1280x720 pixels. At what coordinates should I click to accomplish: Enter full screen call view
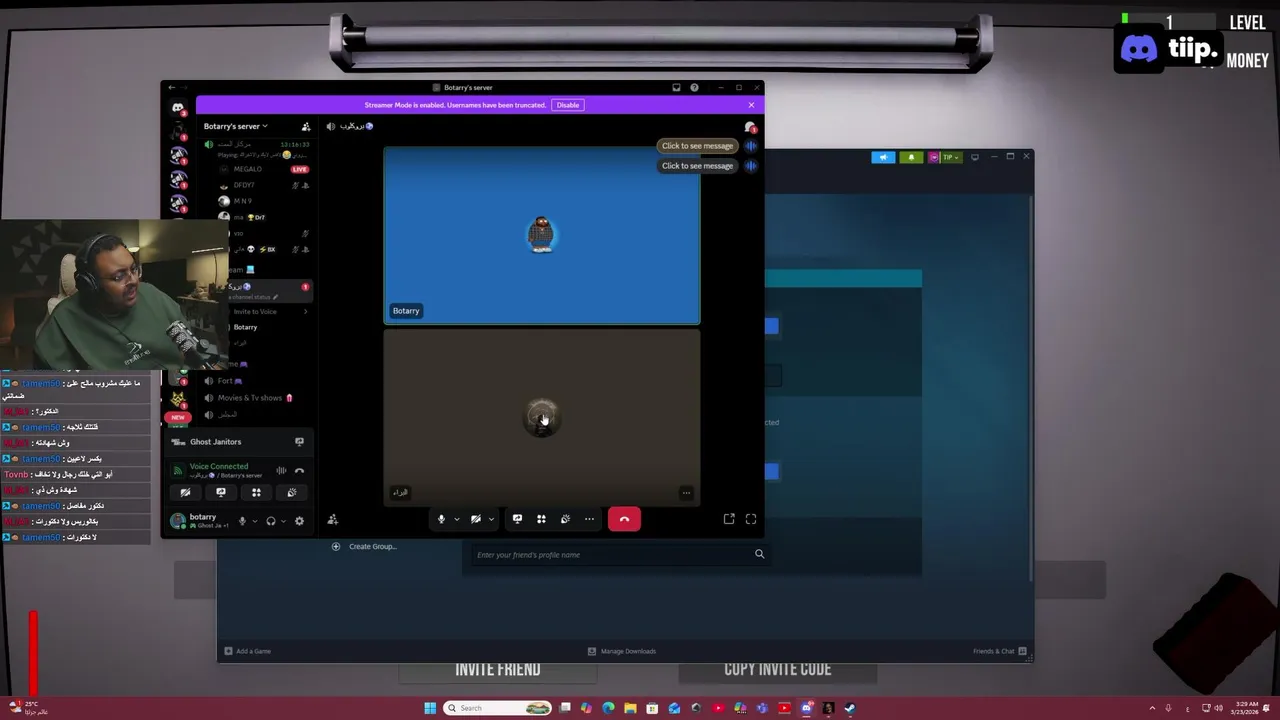click(x=751, y=519)
